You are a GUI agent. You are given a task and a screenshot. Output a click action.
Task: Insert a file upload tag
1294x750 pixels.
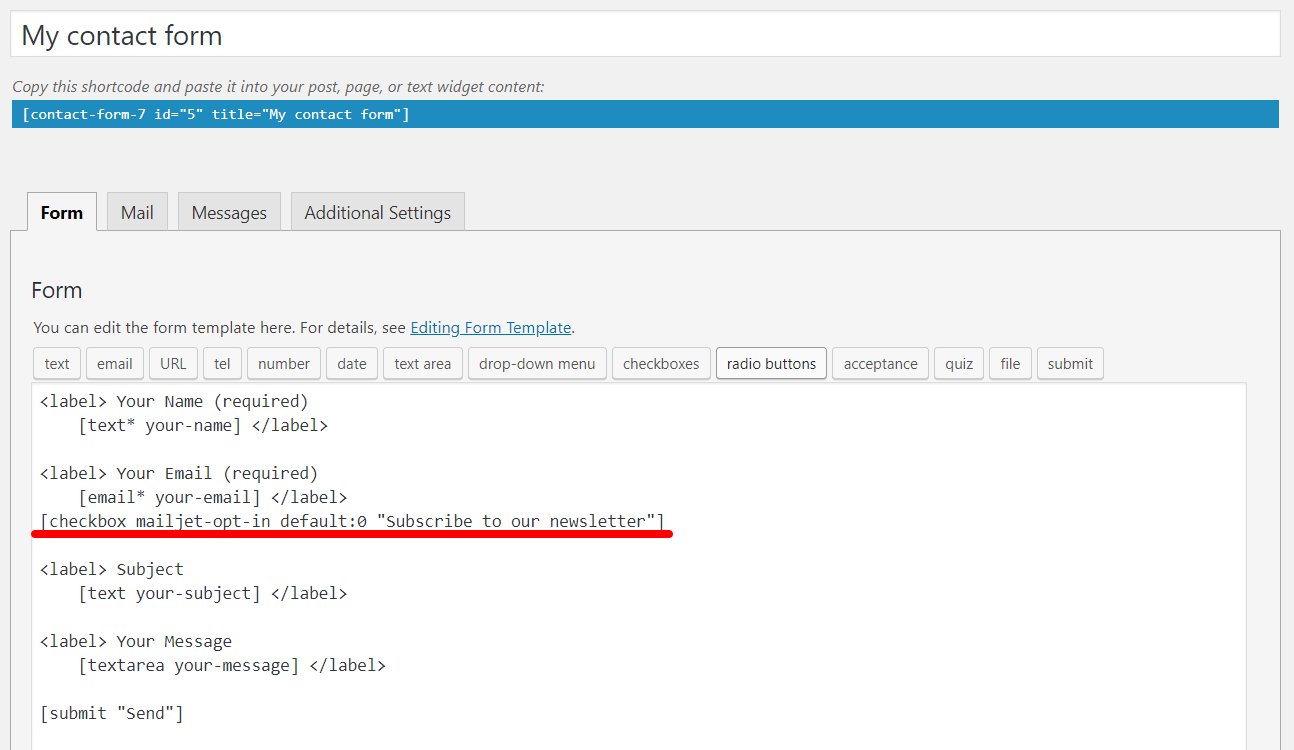point(1010,364)
